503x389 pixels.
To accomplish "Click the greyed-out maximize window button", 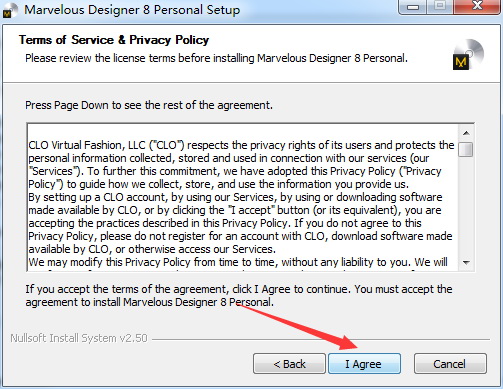I will pyautogui.click(x=440, y=6).
